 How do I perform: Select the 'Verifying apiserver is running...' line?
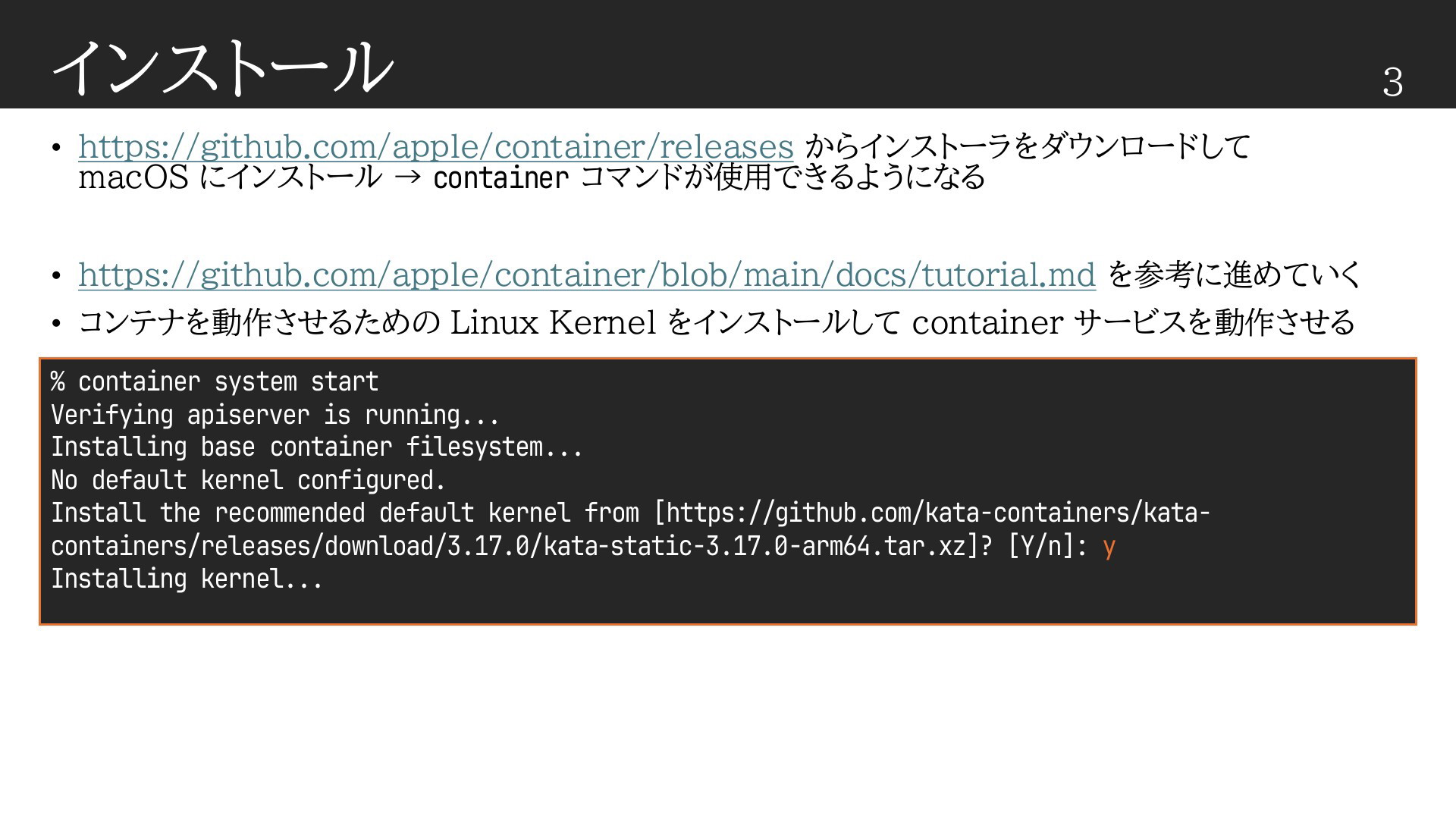[275, 415]
